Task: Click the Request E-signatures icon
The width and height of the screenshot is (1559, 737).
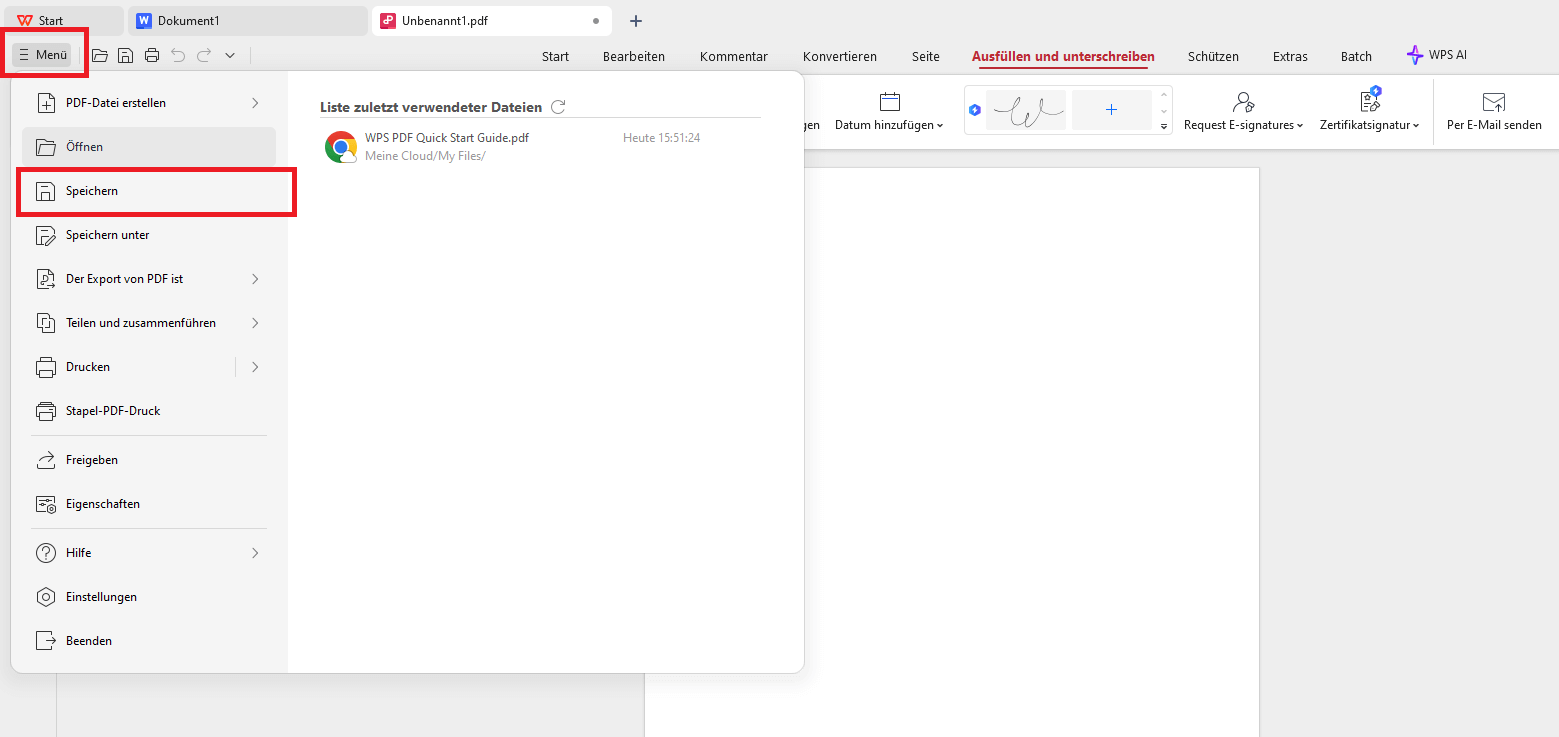Action: [x=1243, y=101]
